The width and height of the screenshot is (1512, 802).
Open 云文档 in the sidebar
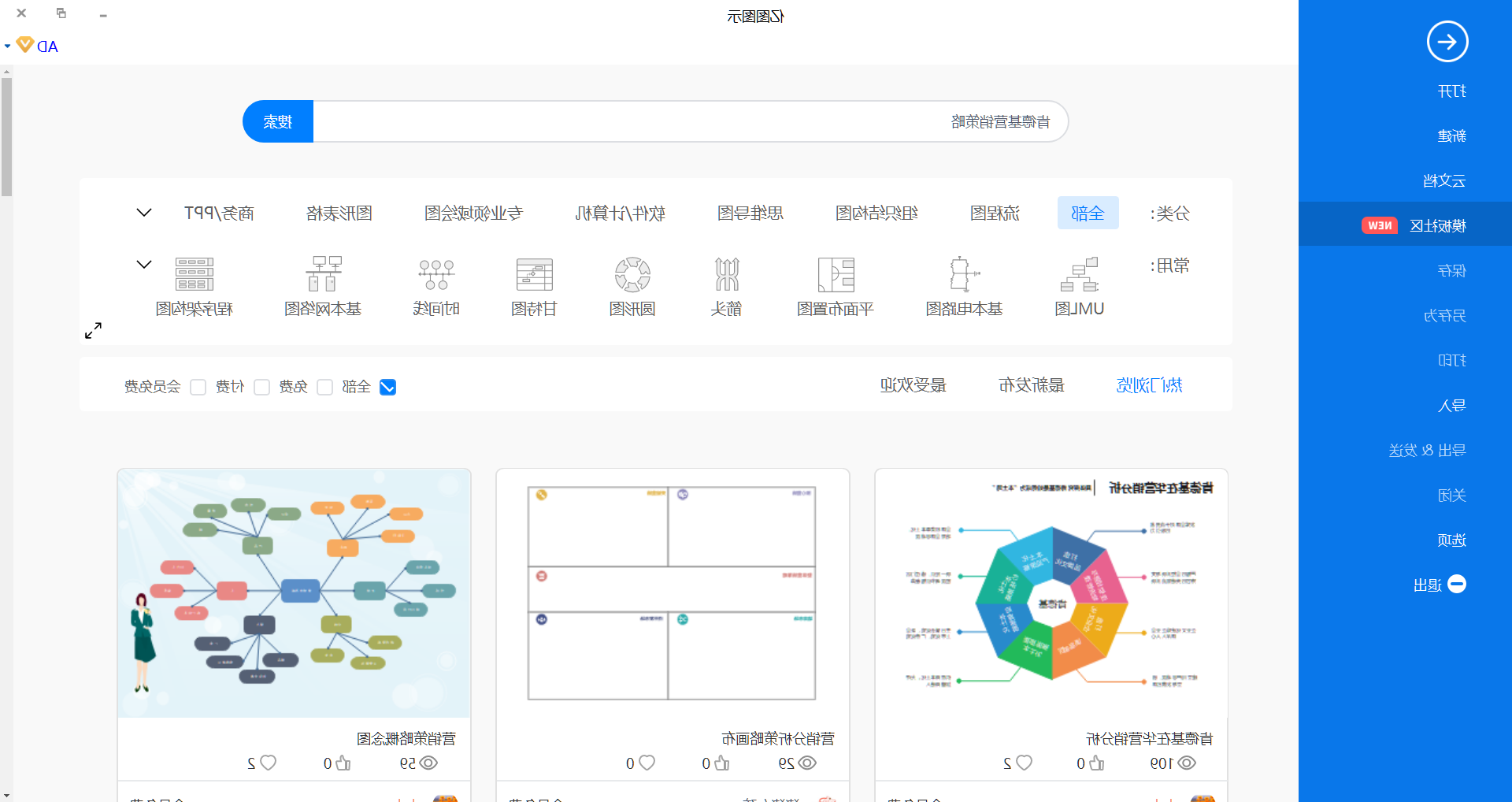coord(1444,180)
